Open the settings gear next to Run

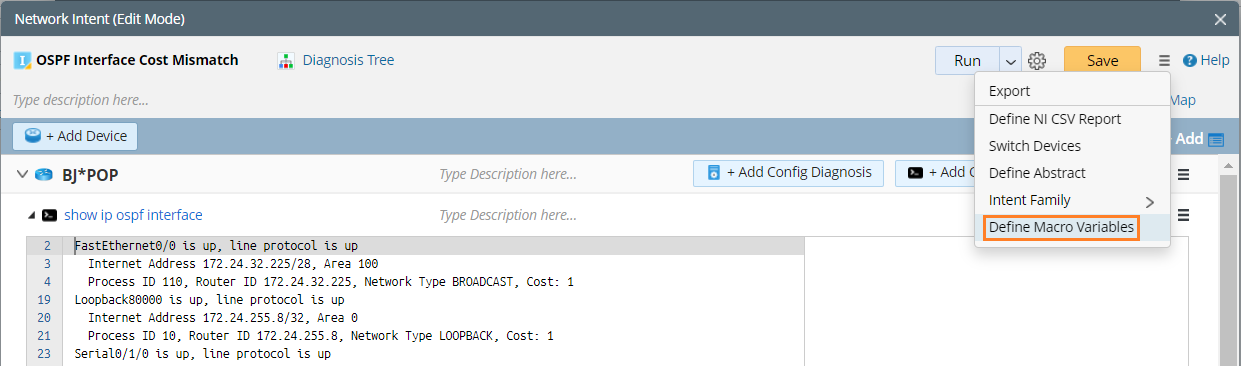(1037, 61)
